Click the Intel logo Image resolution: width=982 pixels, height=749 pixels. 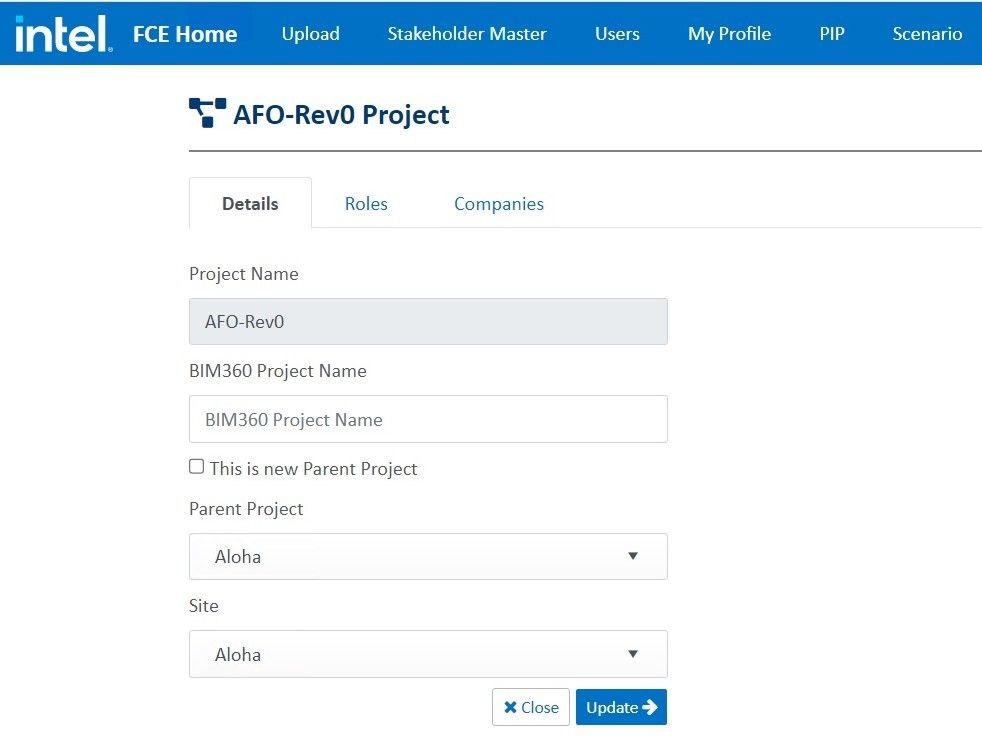62,34
